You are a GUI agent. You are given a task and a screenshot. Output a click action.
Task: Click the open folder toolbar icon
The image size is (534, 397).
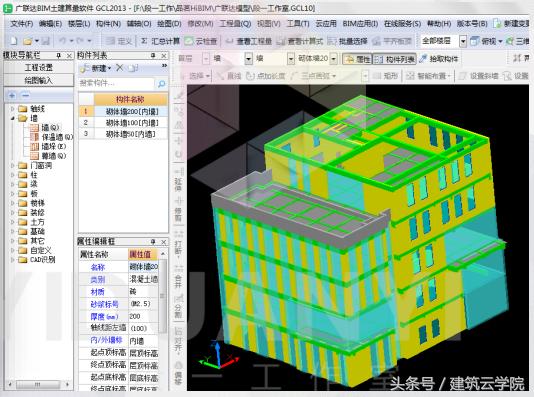tap(27, 41)
